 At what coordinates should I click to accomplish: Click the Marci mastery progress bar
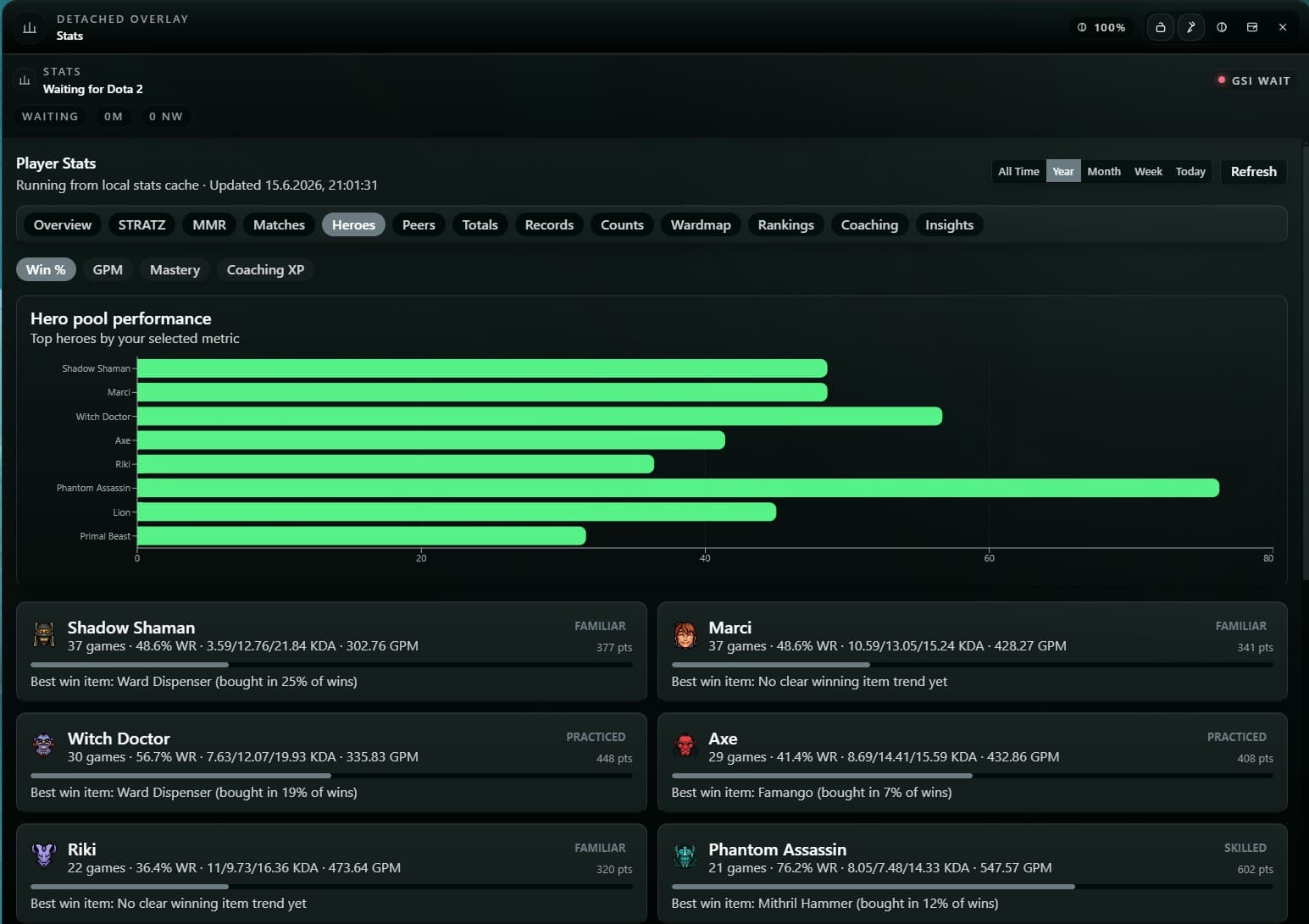click(973, 665)
